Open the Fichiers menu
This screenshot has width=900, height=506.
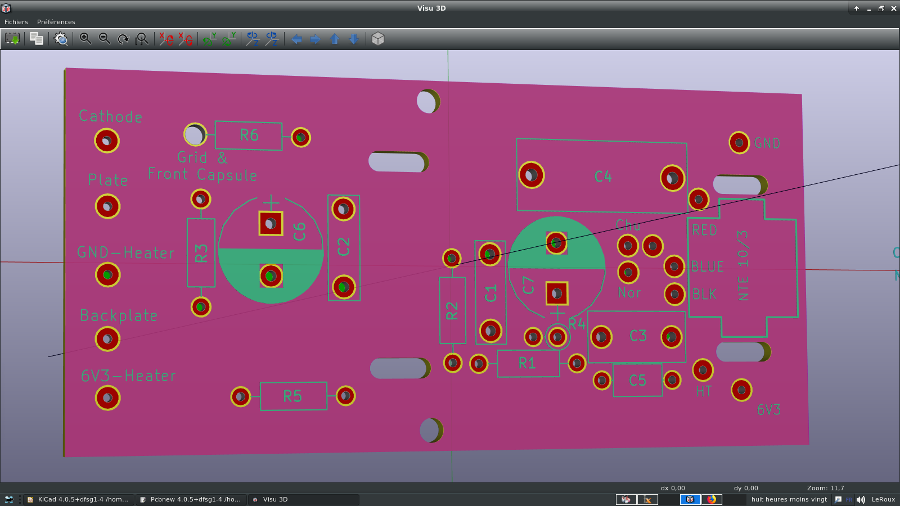coord(16,21)
